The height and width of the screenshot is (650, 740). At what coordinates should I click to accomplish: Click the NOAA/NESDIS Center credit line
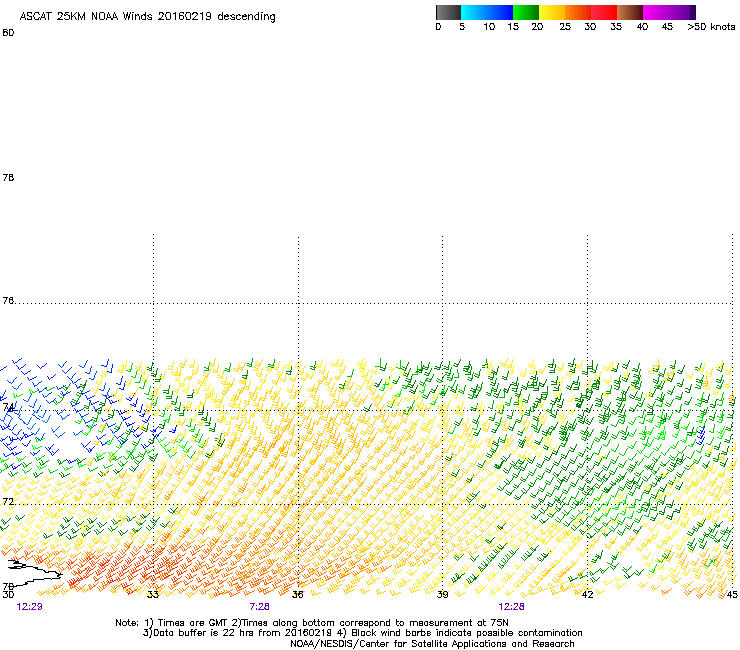[432, 644]
